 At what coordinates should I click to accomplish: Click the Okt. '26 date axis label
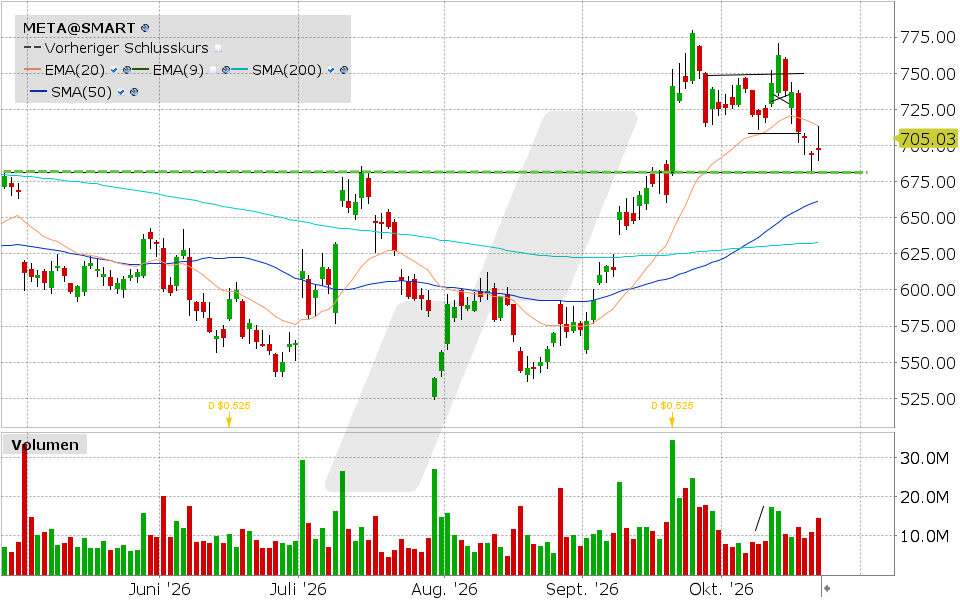pos(721,590)
